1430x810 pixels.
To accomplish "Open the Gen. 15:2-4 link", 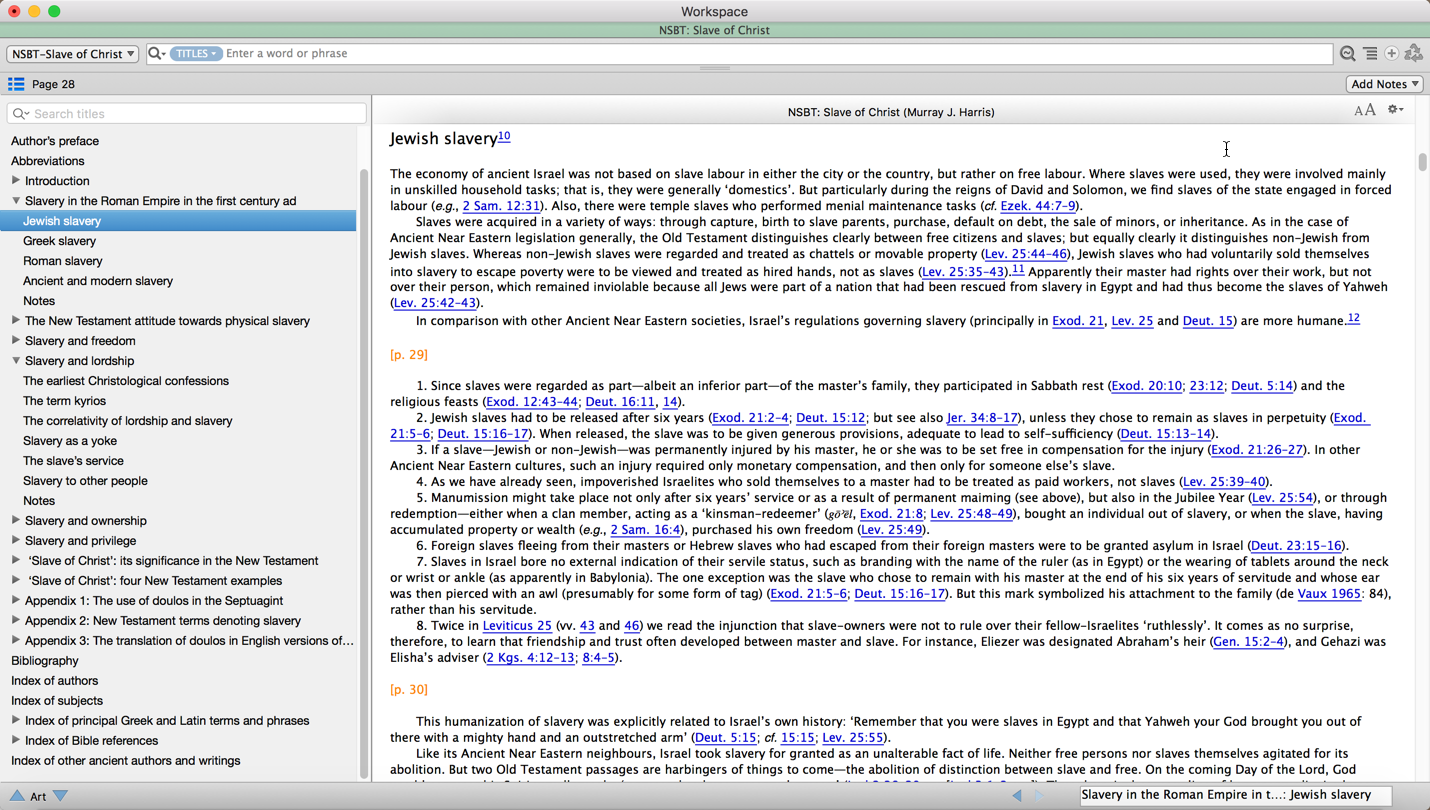I will coord(1249,642).
